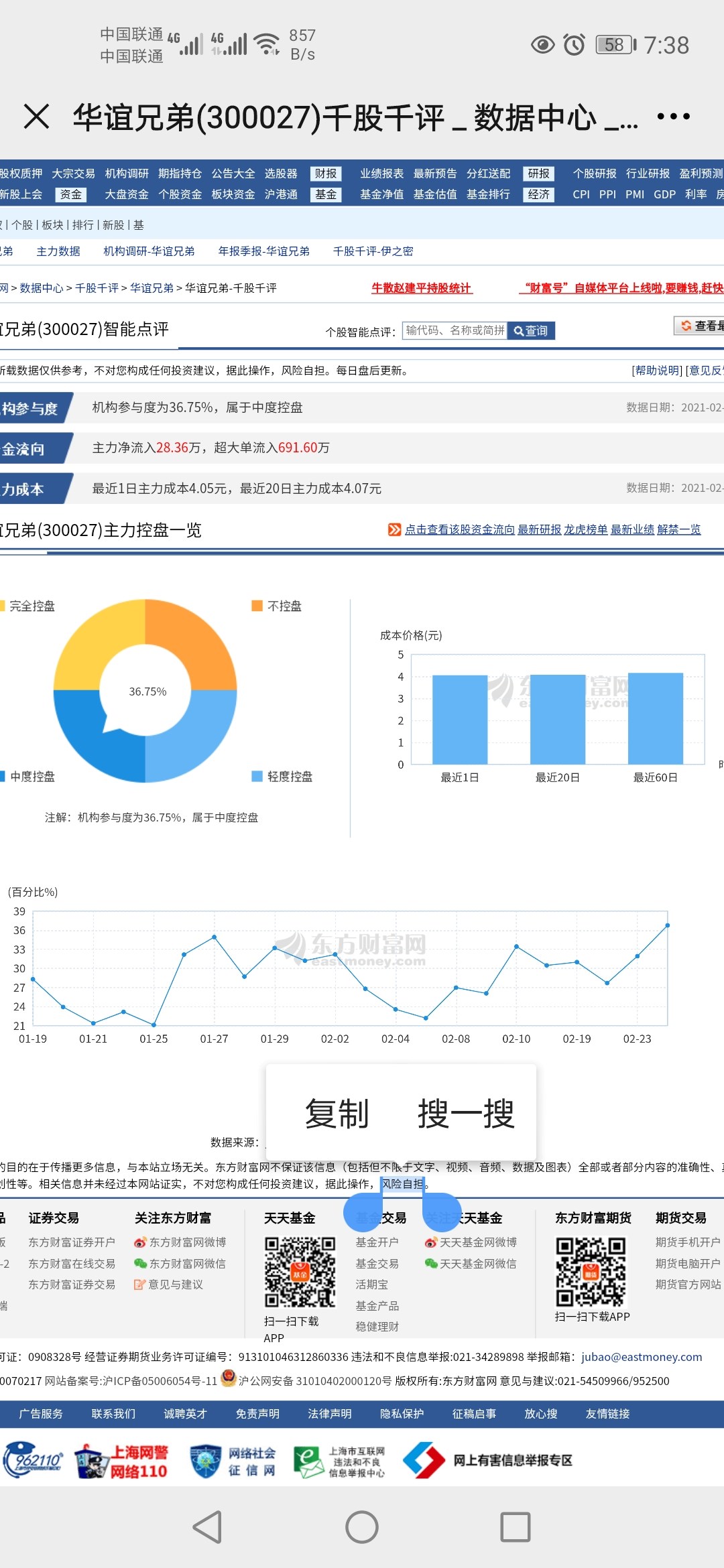Open 龙虎榜单 link

click(x=586, y=529)
